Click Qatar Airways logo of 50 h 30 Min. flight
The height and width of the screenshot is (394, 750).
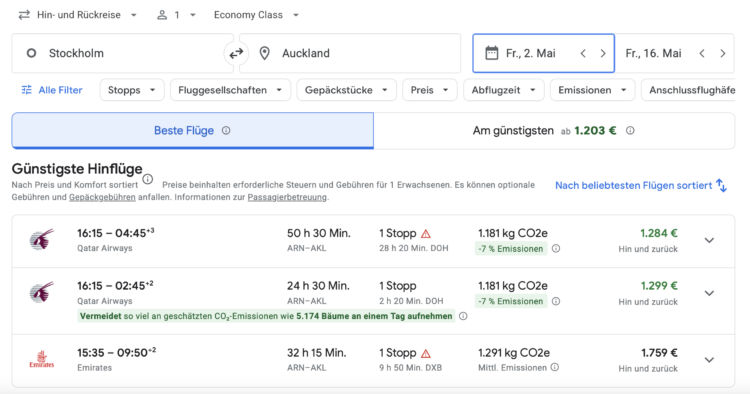42,240
